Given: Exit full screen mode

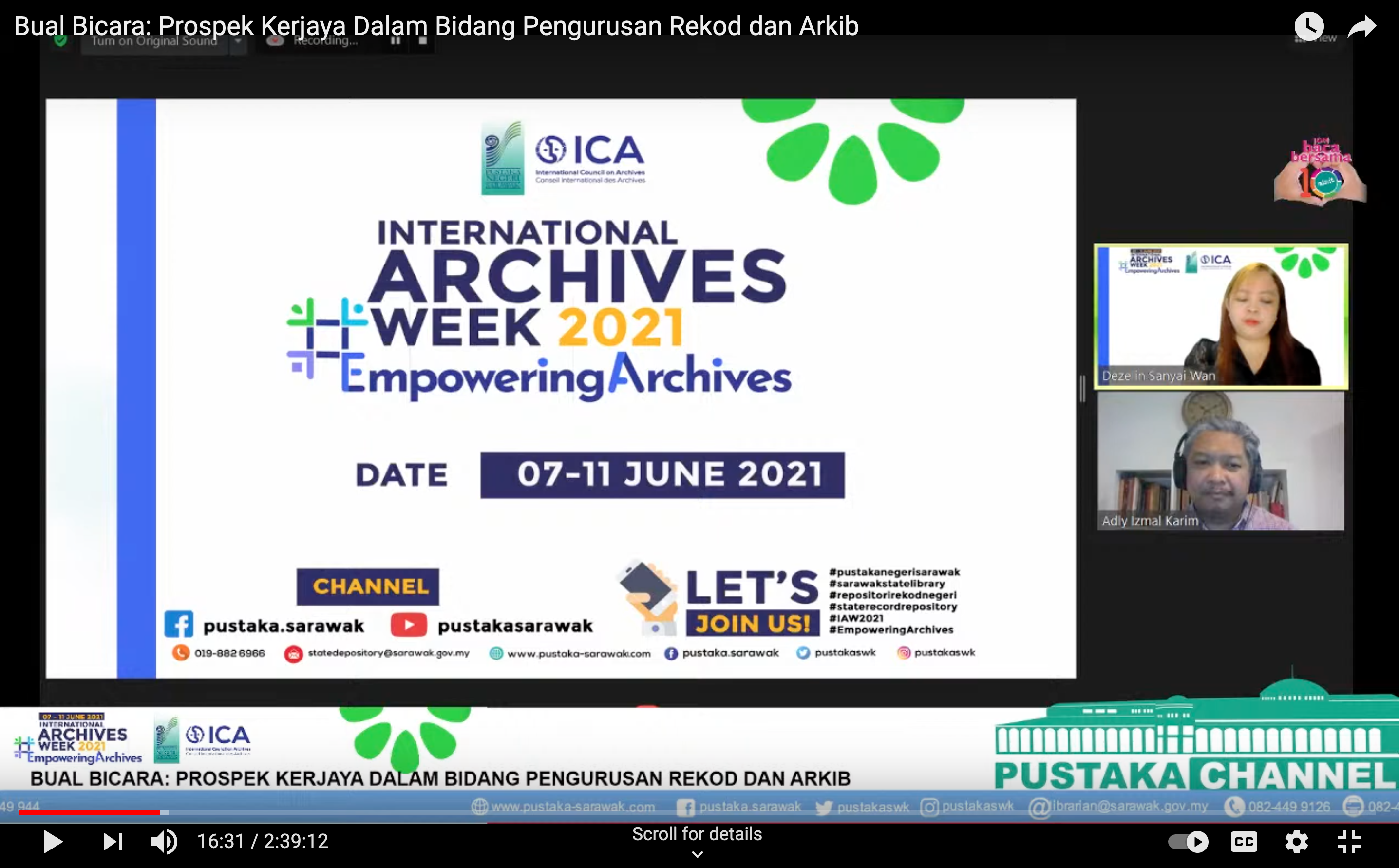Looking at the screenshot, I should click(1349, 842).
